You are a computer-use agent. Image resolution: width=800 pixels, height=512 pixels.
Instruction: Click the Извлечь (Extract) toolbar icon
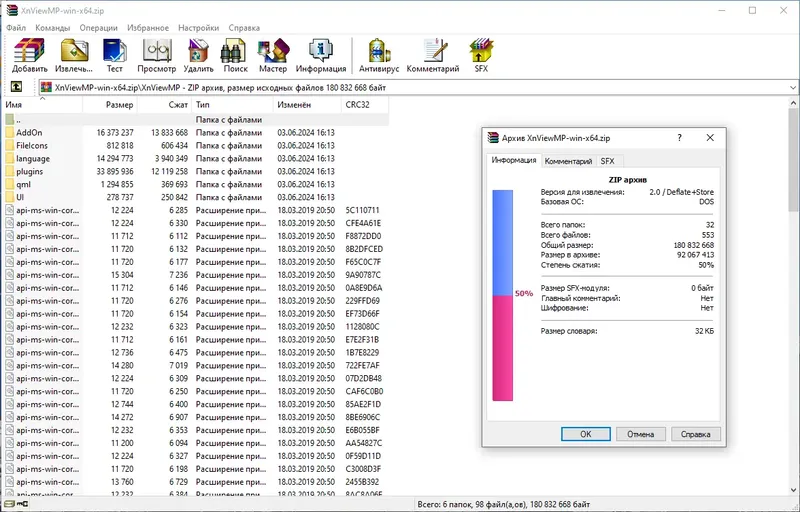(x=74, y=56)
